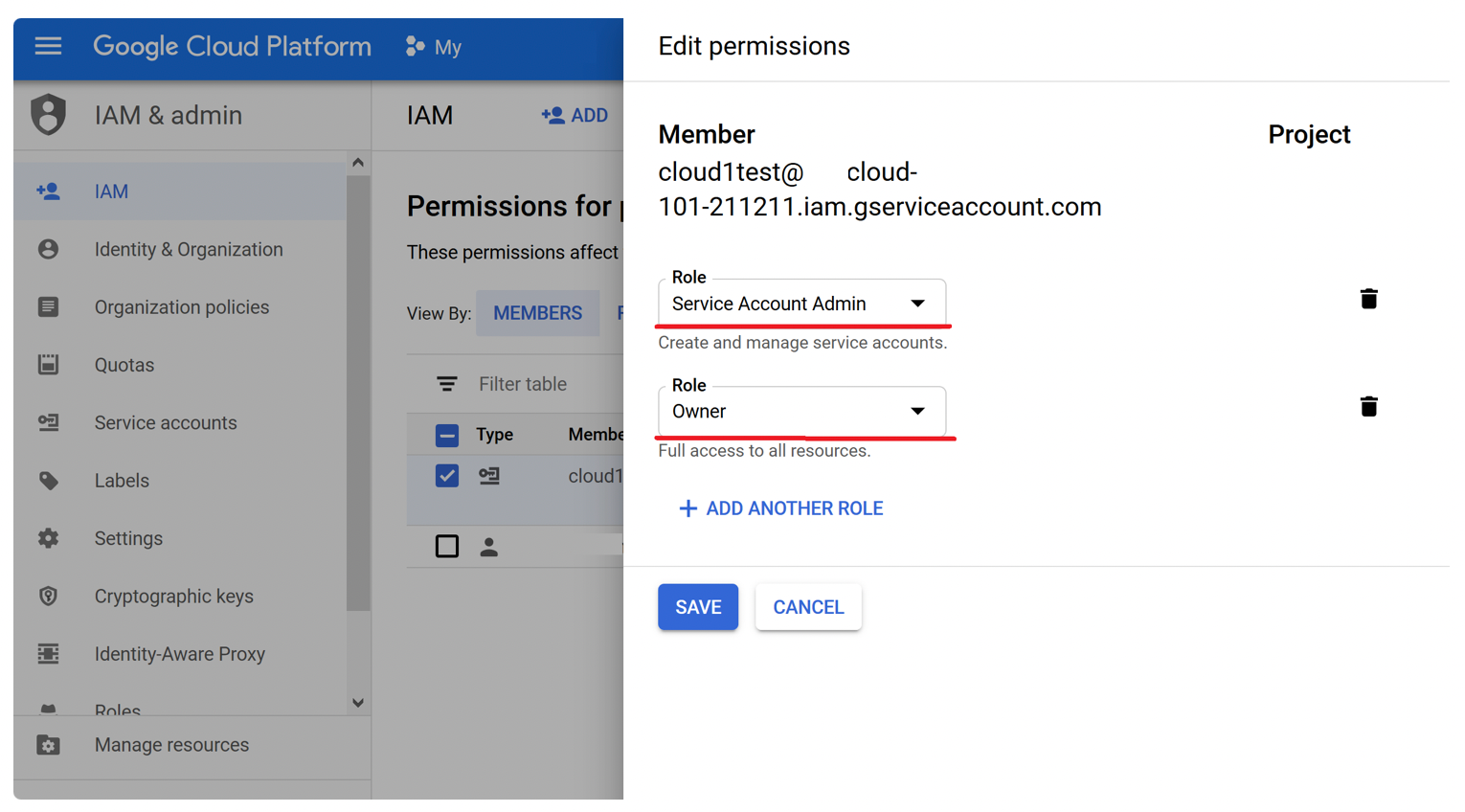Click the project selector icon beside My
The height and width of the screenshot is (812, 1465).
click(415, 46)
